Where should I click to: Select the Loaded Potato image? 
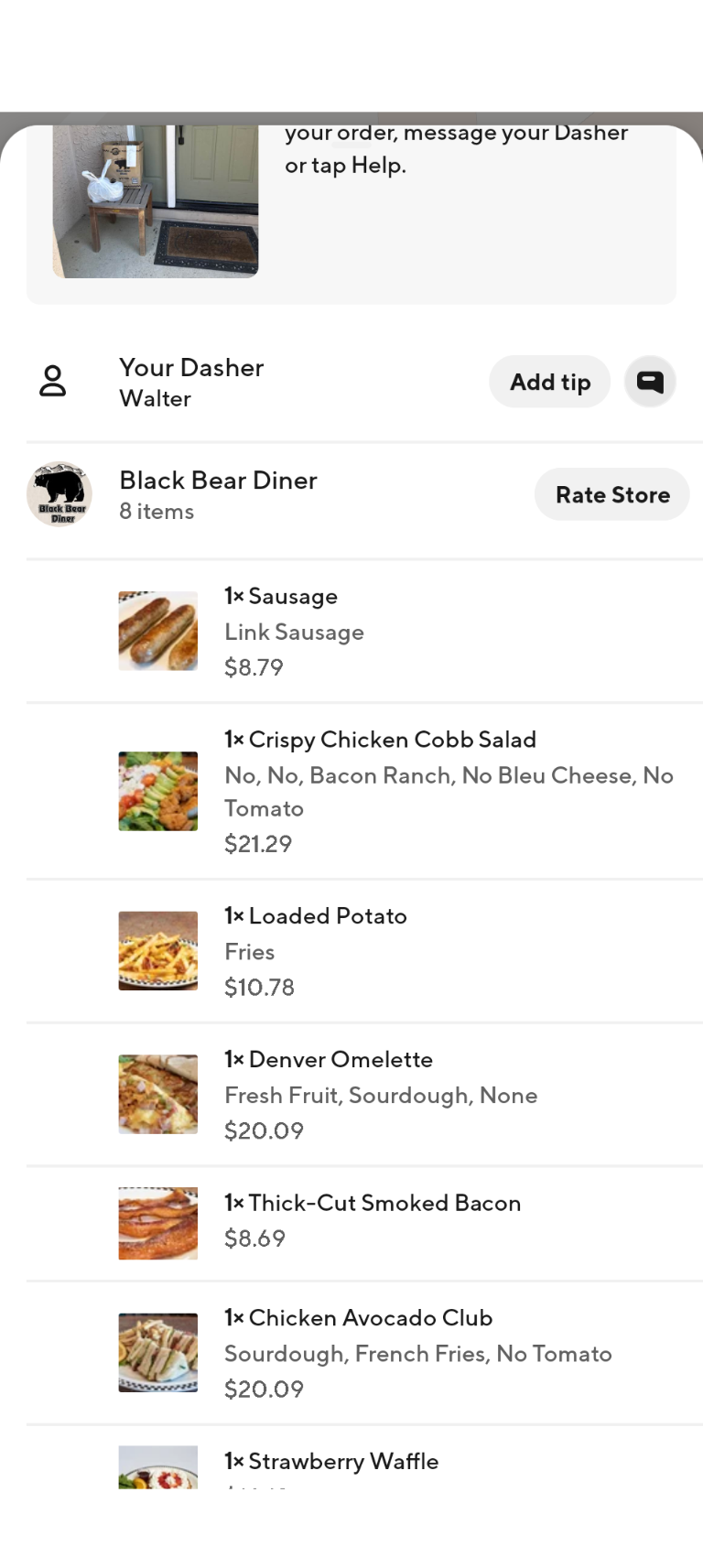coord(158,950)
